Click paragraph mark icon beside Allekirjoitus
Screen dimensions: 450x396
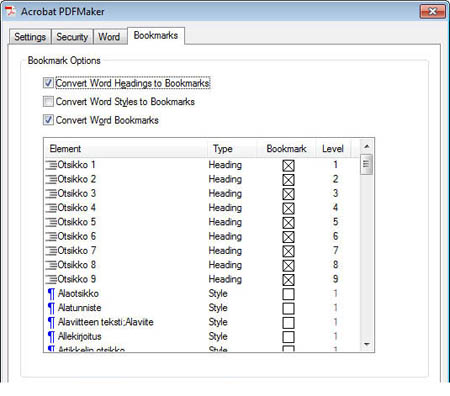point(51,337)
